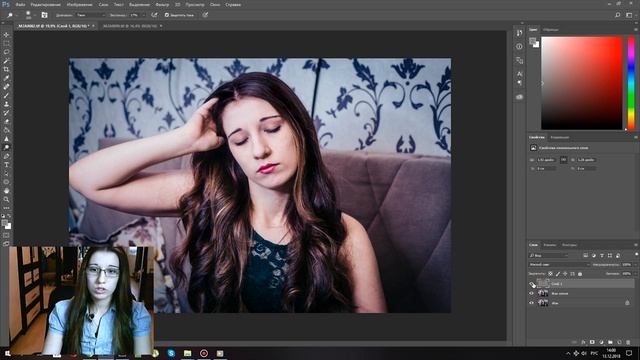Select the Brush tool
This screenshot has width=640, height=360.
[6, 96]
